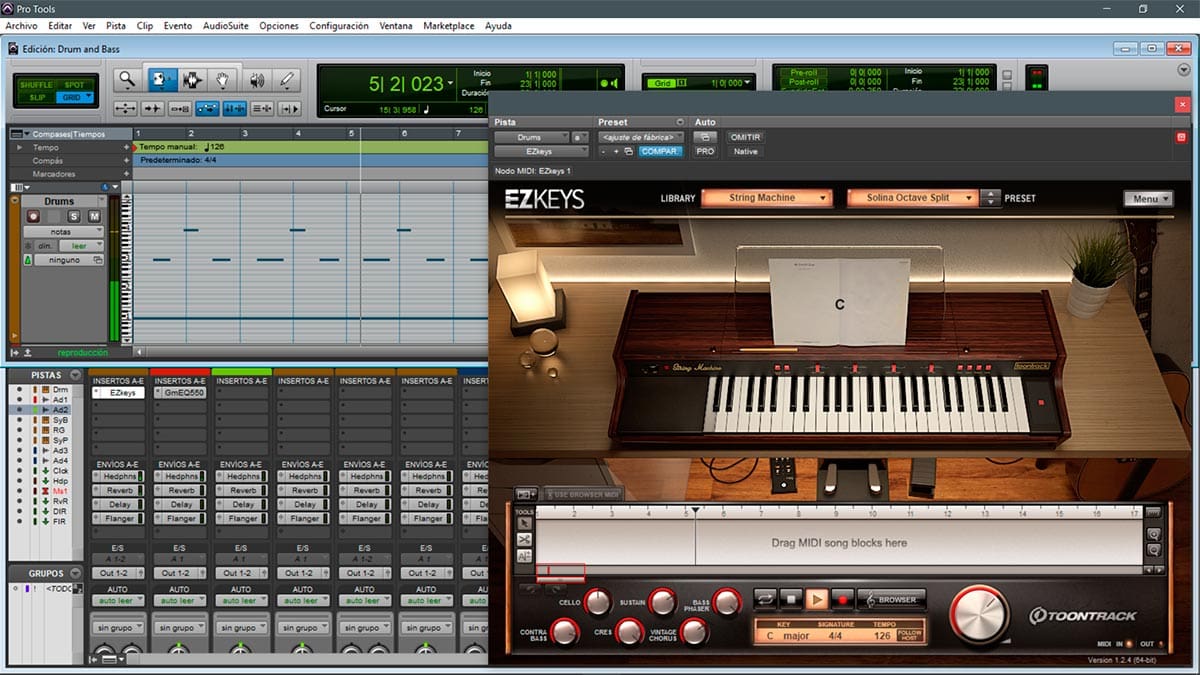Select the Zoomer magnifier tool
Viewport: 1200px width, 675px height.
click(127, 80)
